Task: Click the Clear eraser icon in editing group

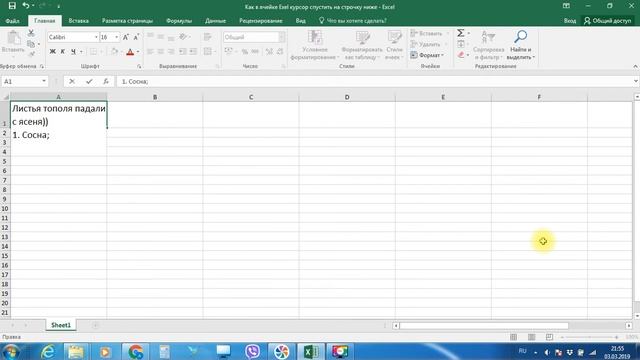Action: [x=461, y=55]
